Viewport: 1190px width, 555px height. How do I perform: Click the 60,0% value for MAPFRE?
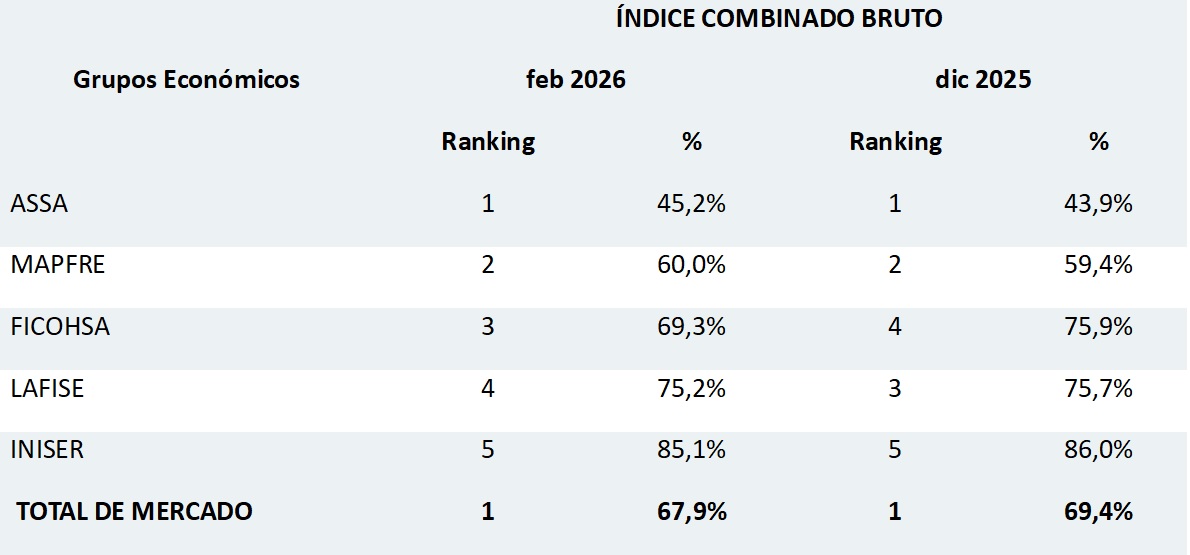pos(692,265)
